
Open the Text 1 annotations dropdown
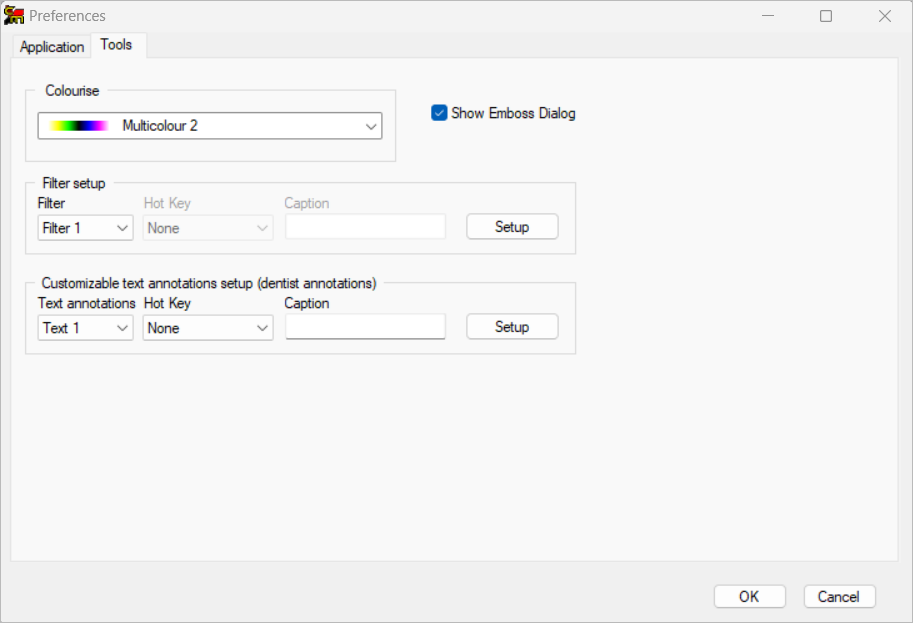point(85,328)
